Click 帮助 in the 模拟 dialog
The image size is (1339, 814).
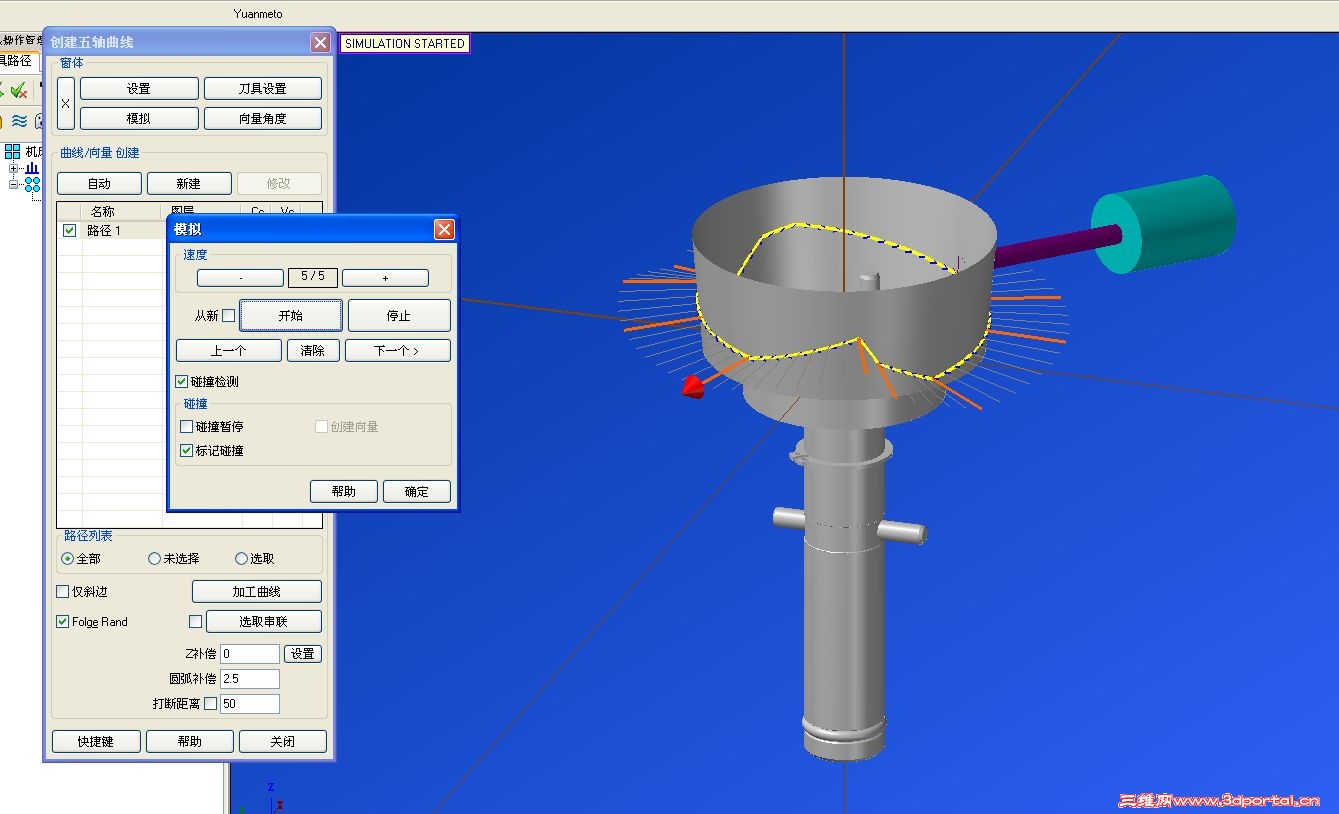click(344, 491)
